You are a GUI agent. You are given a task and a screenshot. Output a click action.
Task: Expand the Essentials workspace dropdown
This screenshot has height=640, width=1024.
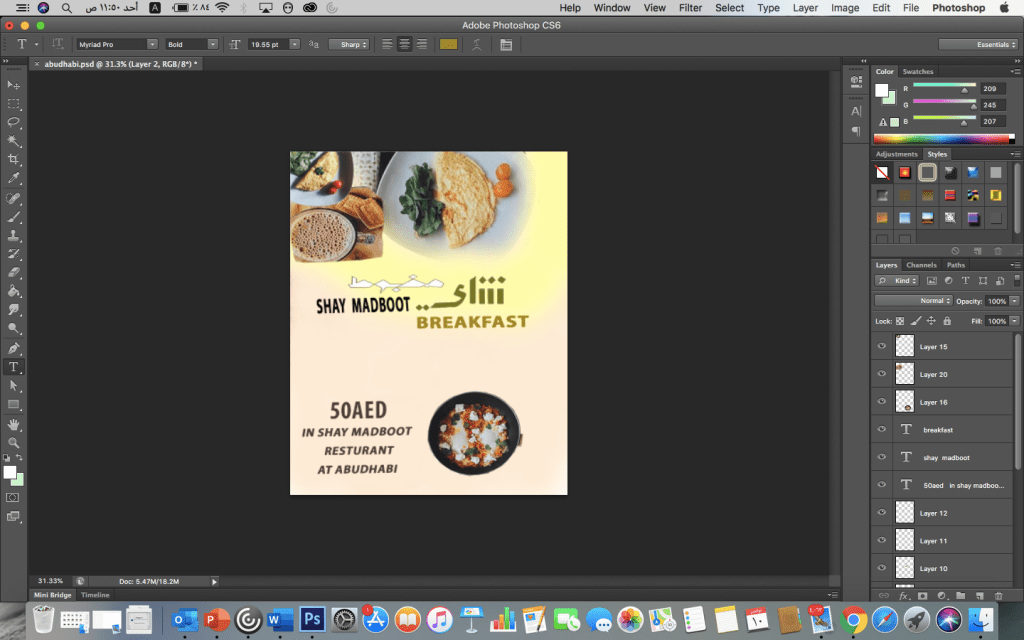click(978, 44)
